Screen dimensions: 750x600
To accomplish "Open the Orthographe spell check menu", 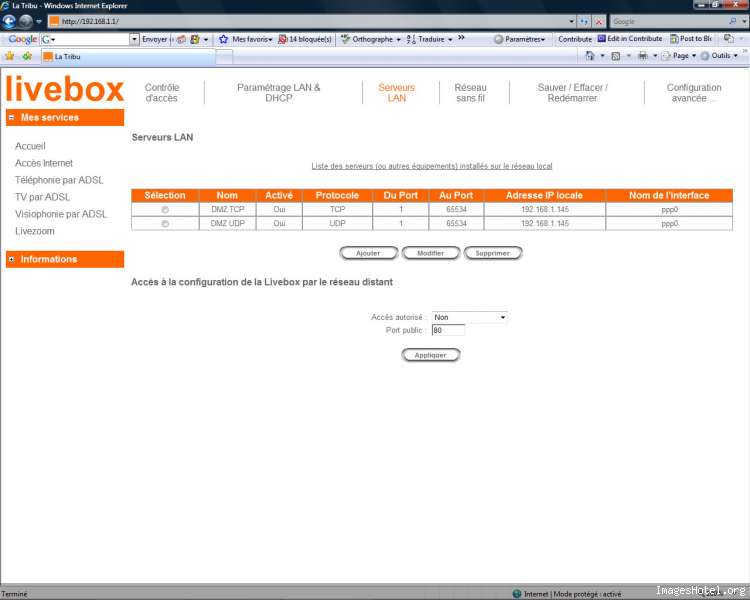I will 371,39.
